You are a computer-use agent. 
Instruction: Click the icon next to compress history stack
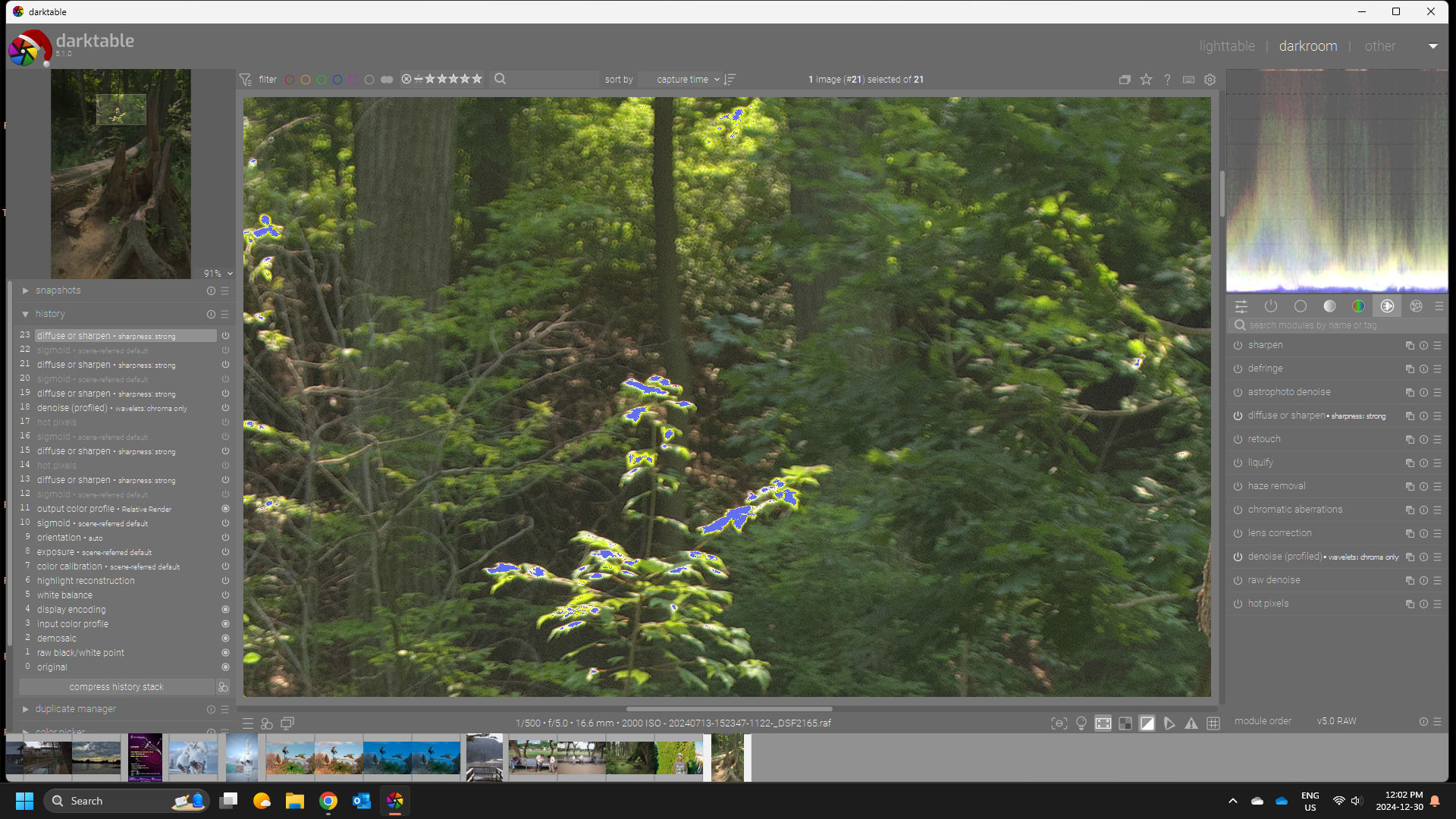tap(223, 687)
